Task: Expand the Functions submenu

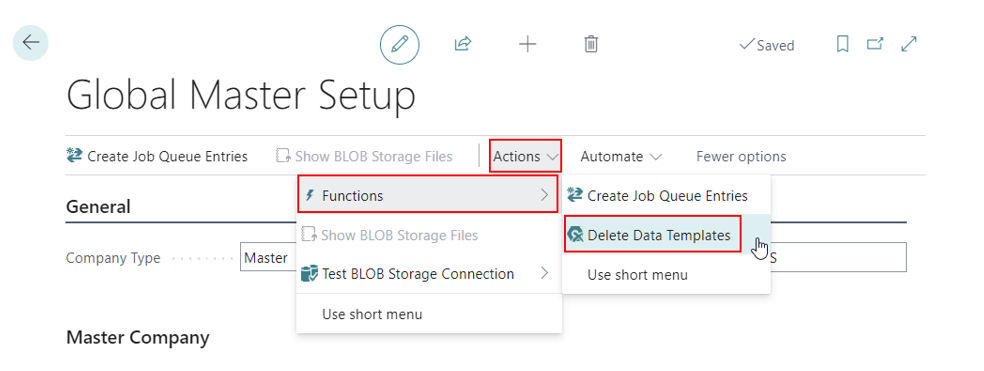Action: click(427, 195)
